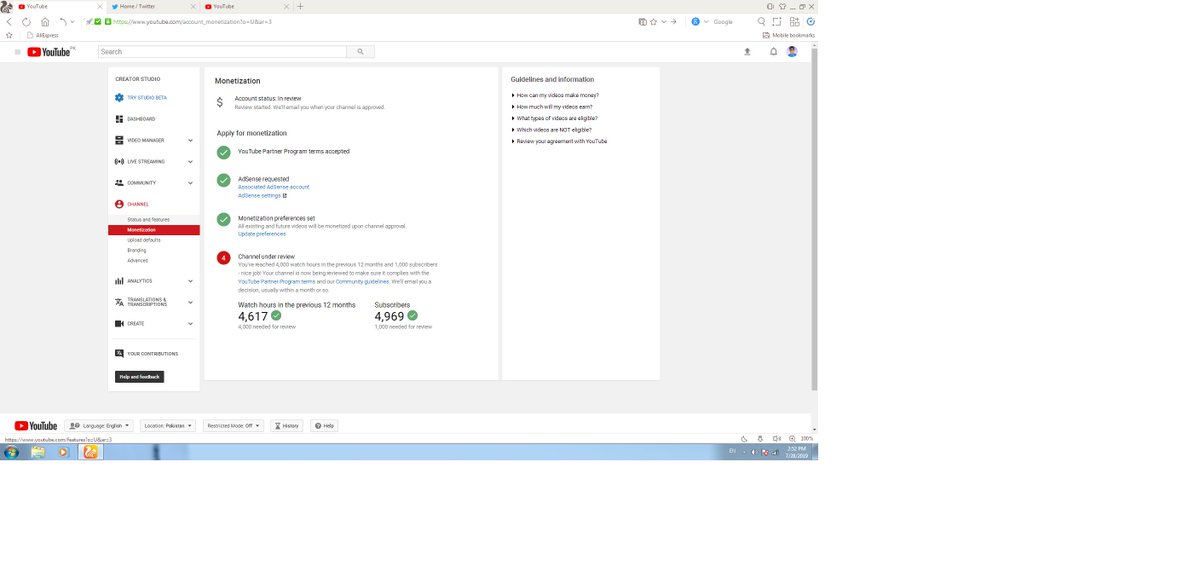Click the Help footer button
Image resolution: width=1200 pixels, height=566 pixels.
[x=324, y=426]
